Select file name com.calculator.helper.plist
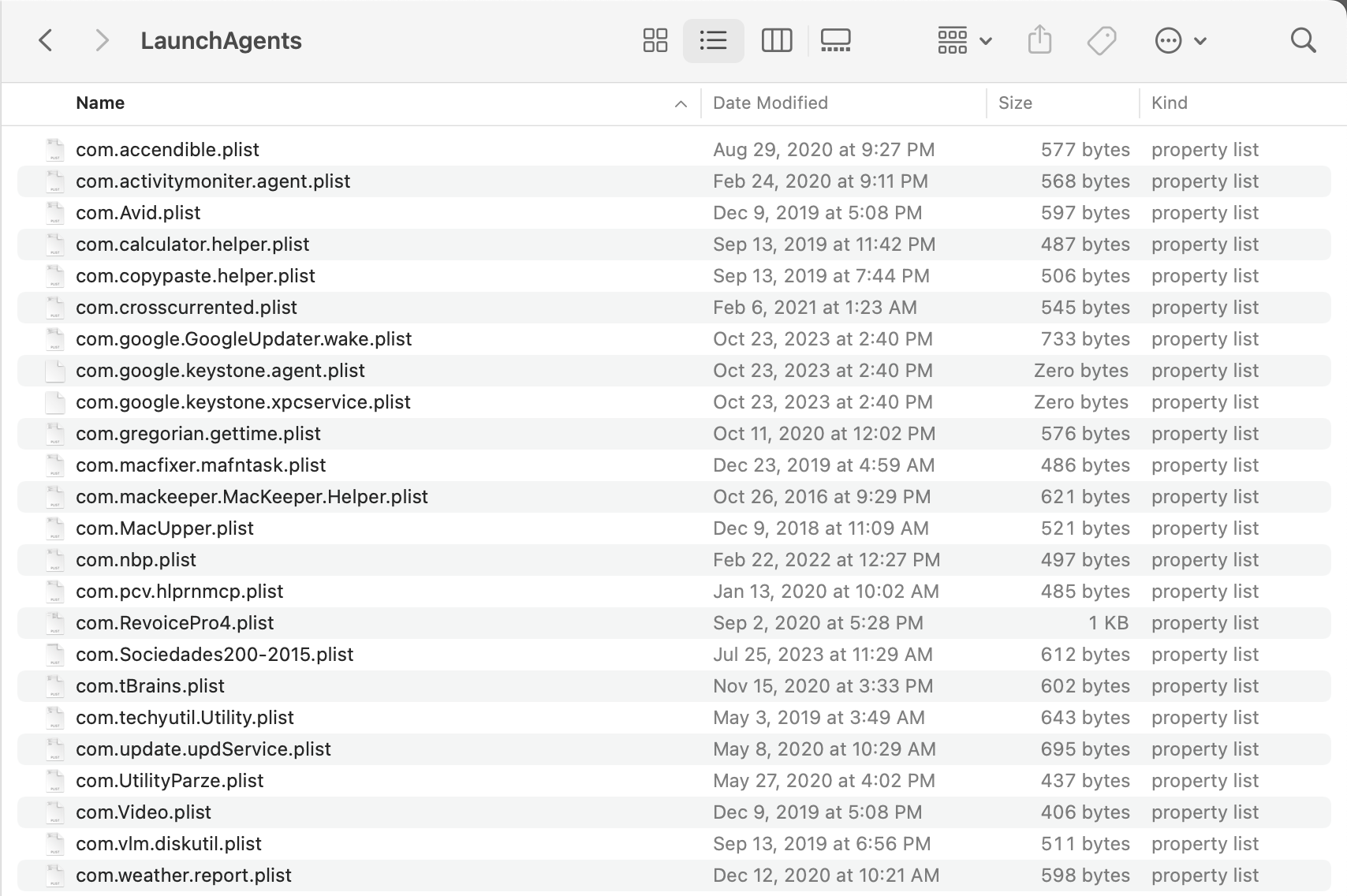 pyautogui.click(x=192, y=245)
